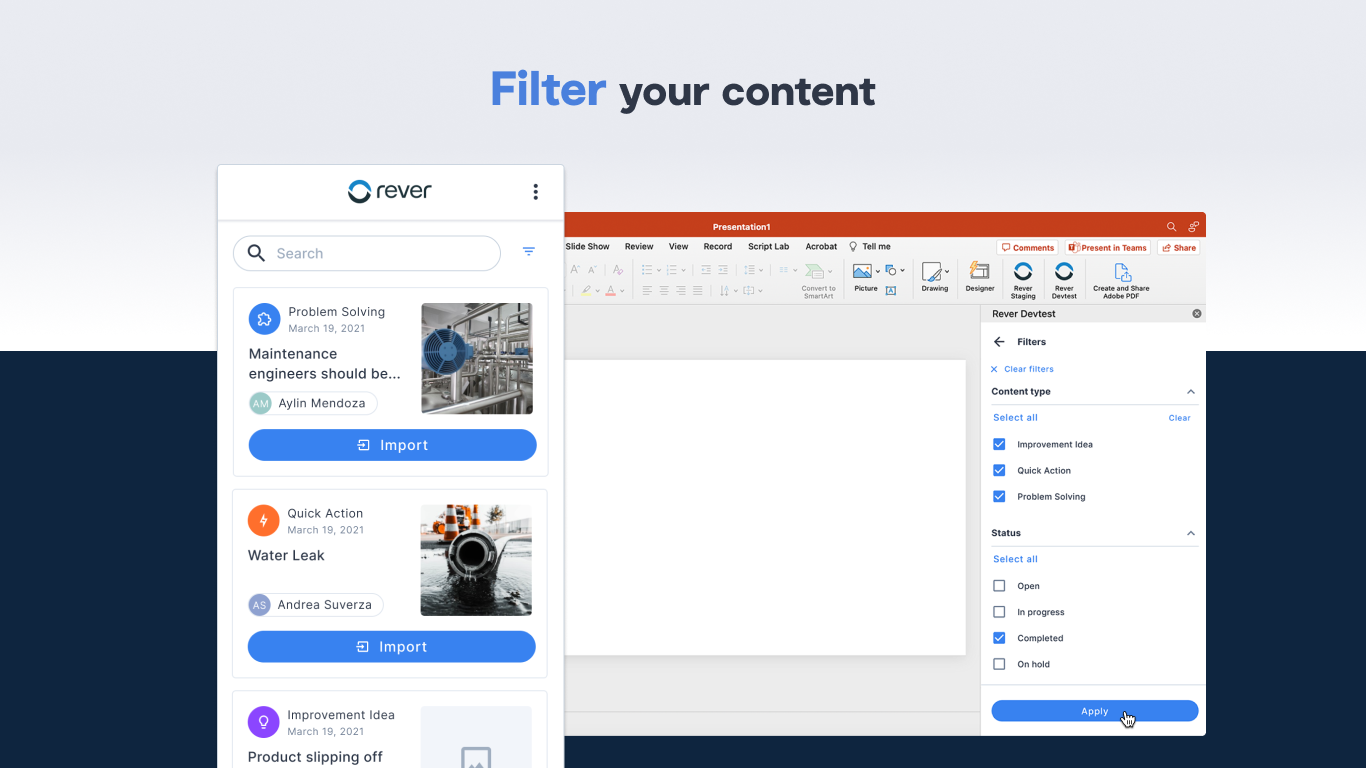Open the Script Lab tab
Image resolution: width=1366 pixels, height=768 pixels.
coord(769,246)
